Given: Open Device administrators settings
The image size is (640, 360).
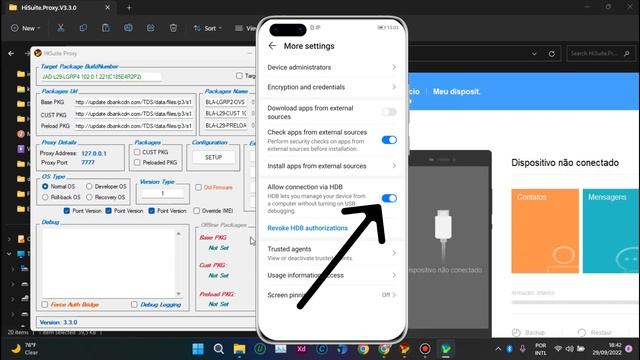Looking at the screenshot, I should (331, 67).
